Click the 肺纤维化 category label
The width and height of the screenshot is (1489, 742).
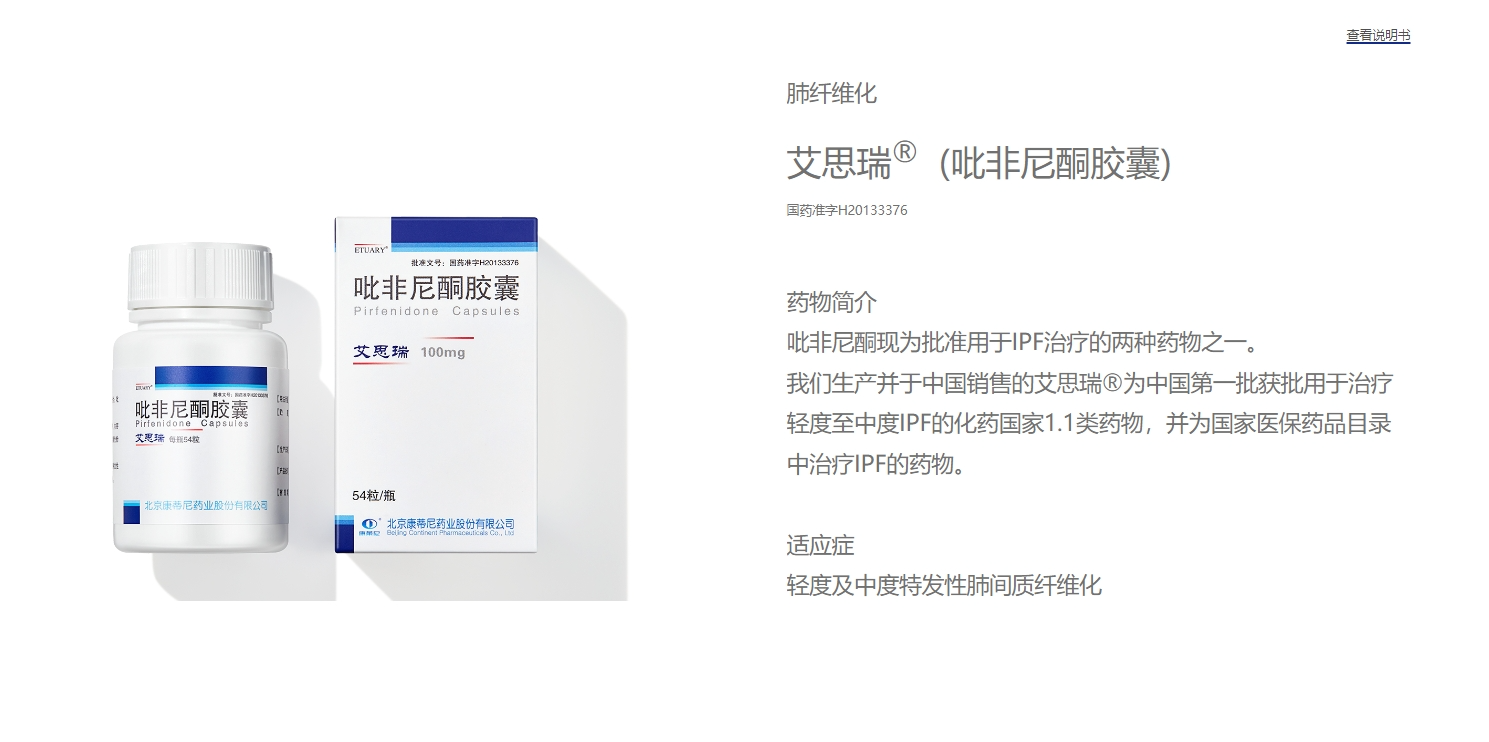pos(831,93)
